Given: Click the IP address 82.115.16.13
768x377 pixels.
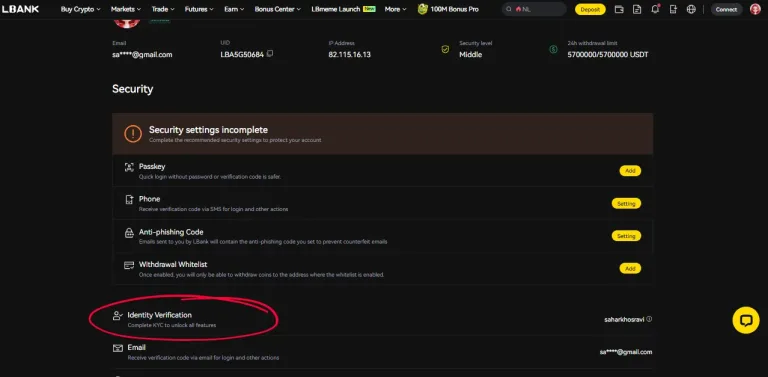Looking at the screenshot, I should tap(349, 55).
